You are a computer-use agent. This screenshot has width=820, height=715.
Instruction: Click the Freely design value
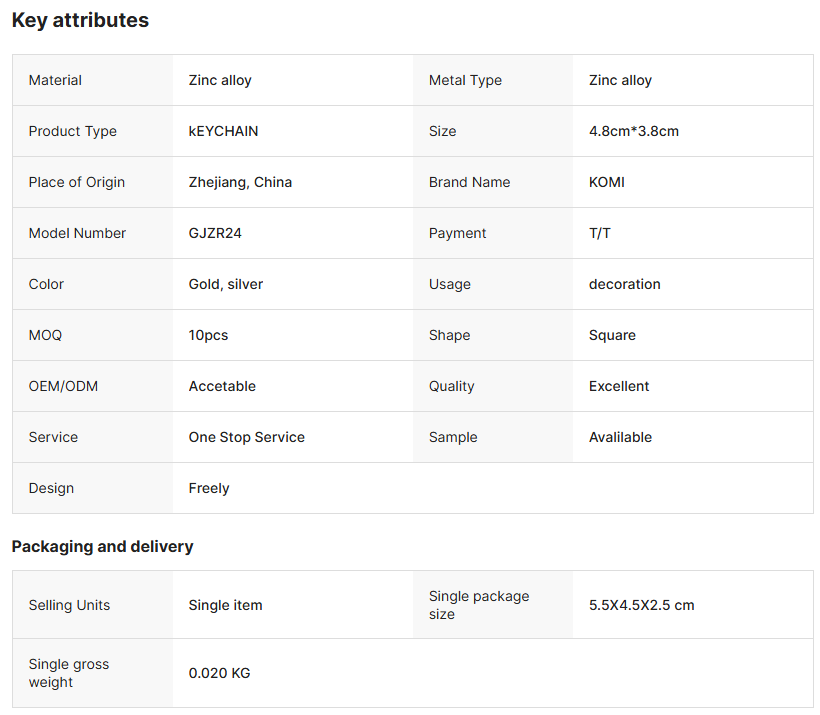pos(209,489)
